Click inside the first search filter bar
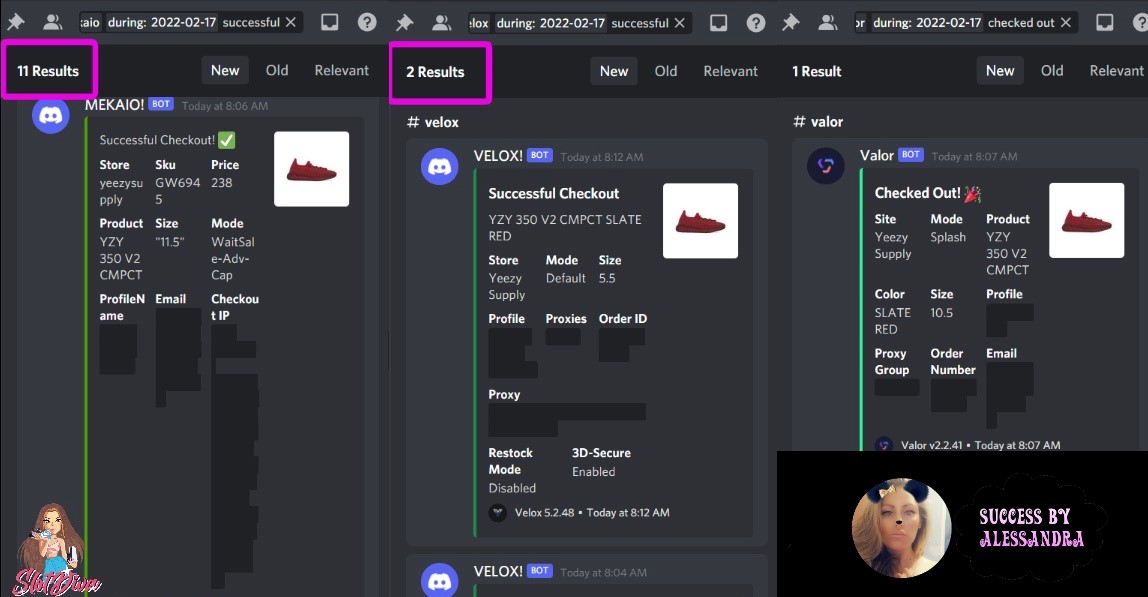The width and height of the screenshot is (1148, 597). (180, 20)
